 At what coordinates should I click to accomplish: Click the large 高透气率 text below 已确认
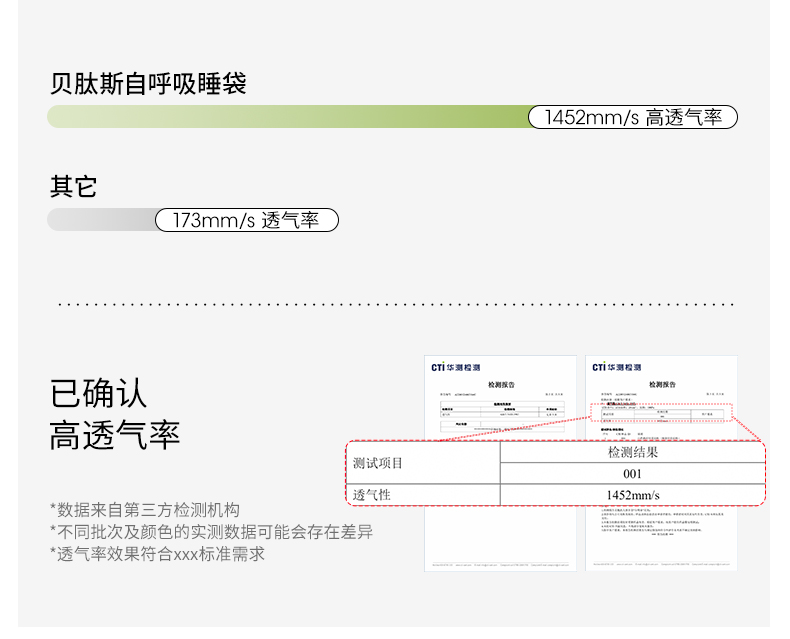click(x=115, y=435)
